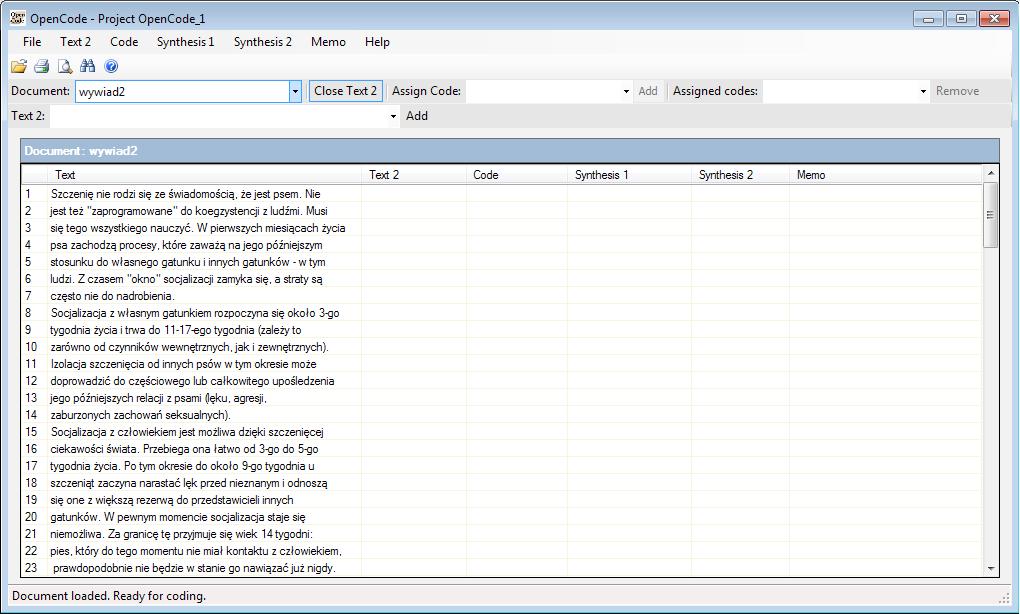Open the Synthesis 1 menu
This screenshot has width=1020, height=614.
185,42
